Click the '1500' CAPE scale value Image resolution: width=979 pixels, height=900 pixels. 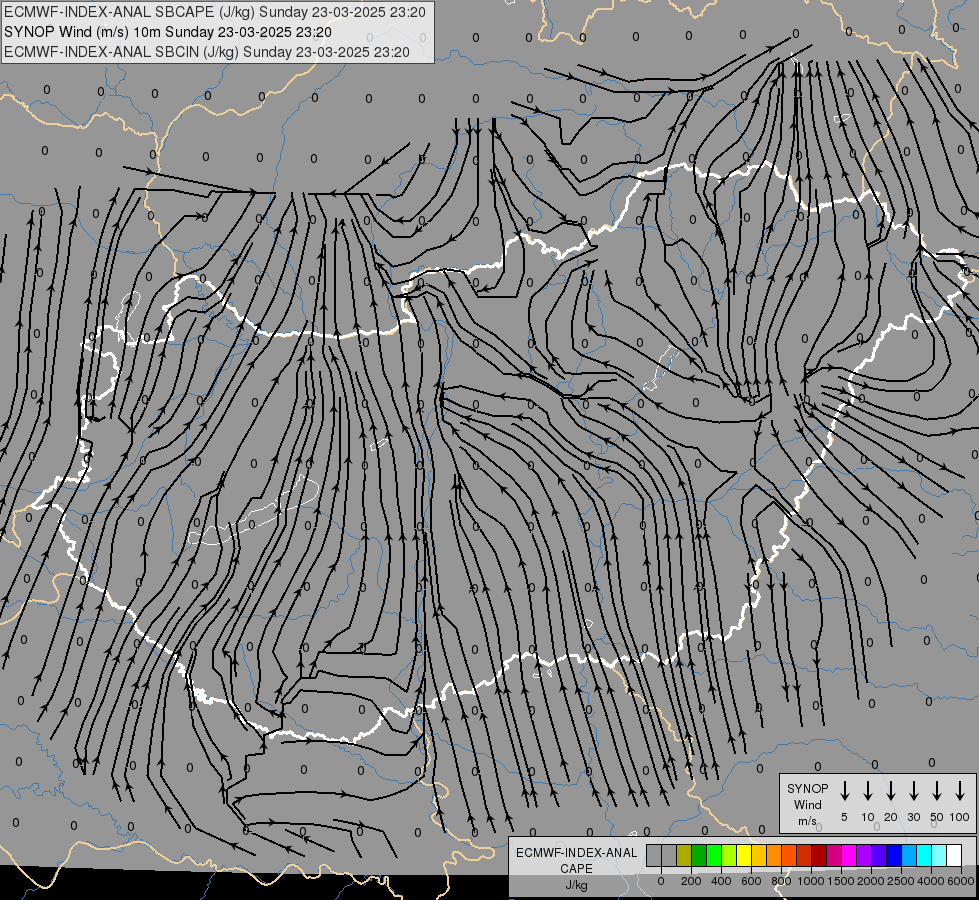(x=841, y=881)
